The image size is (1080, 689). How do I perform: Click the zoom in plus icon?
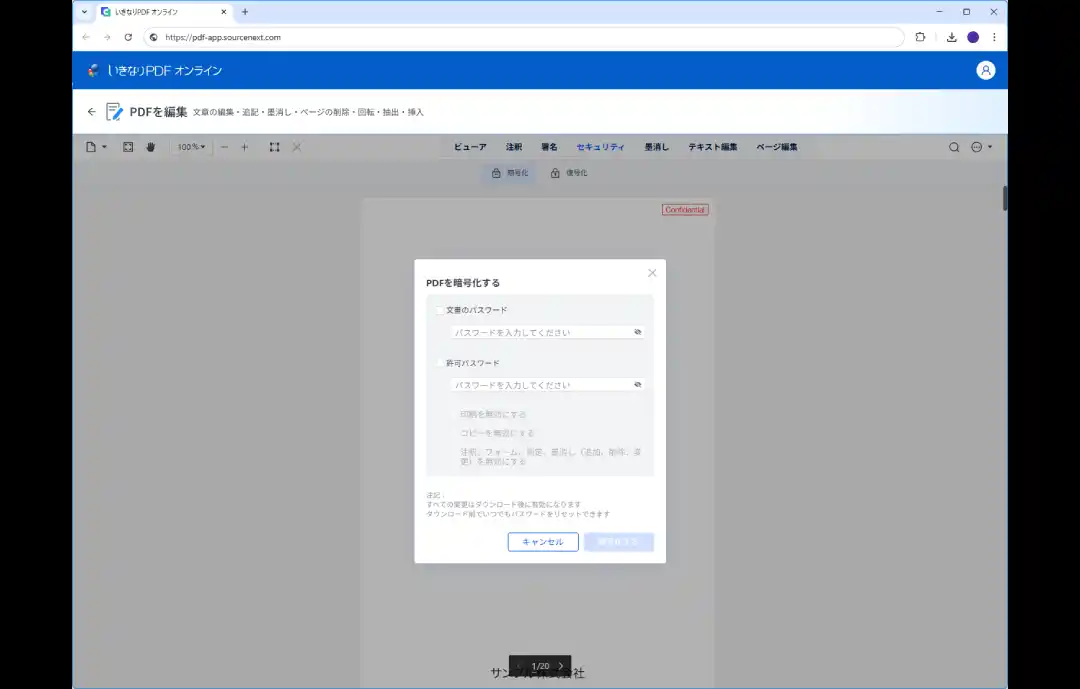(244, 147)
